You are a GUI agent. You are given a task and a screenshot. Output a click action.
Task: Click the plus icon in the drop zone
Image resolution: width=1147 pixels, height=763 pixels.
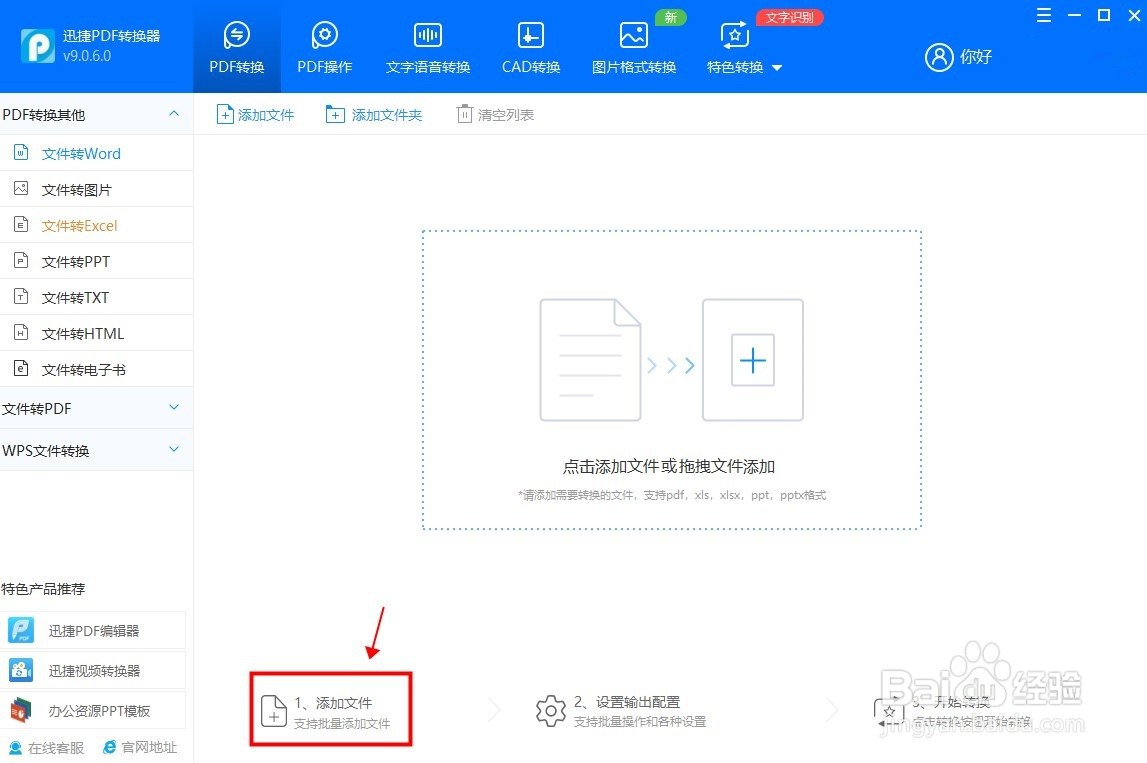coord(753,360)
